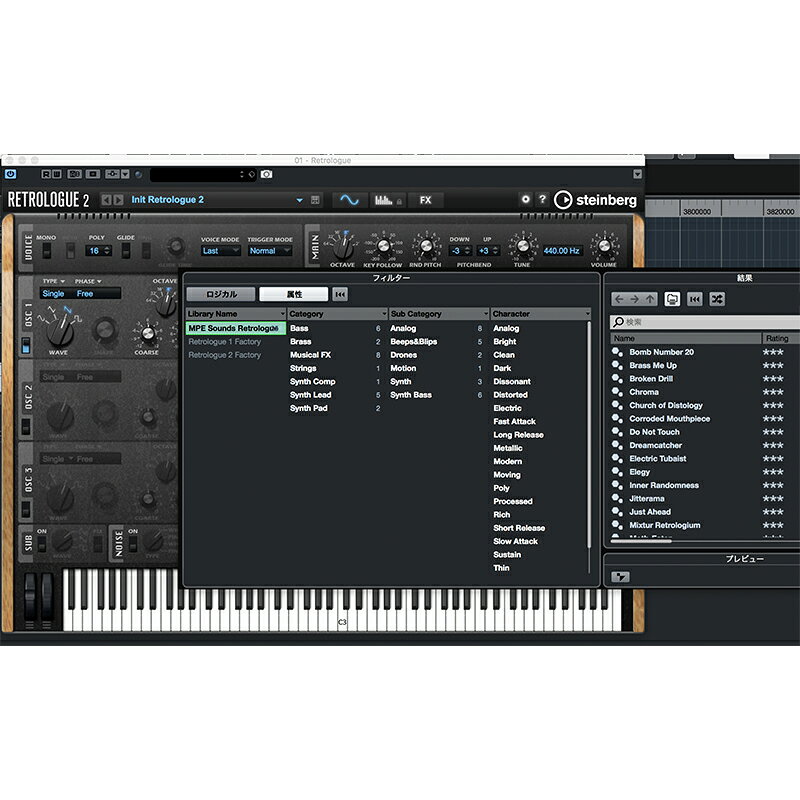Click reset filter icon in filter panel
The height and width of the screenshot is (800, 800).
pyautogui.click(x=340, y=294)
